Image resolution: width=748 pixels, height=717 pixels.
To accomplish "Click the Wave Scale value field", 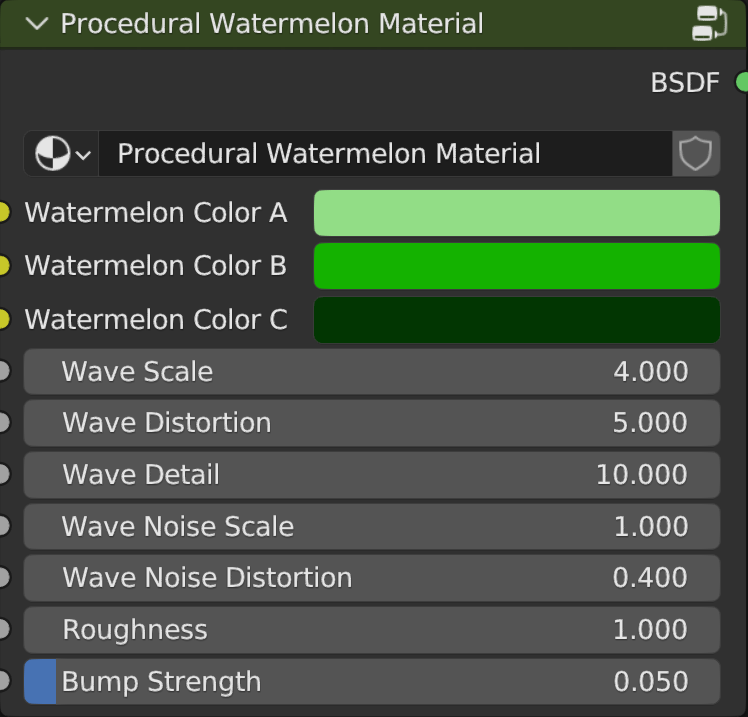I will [371, 372].
